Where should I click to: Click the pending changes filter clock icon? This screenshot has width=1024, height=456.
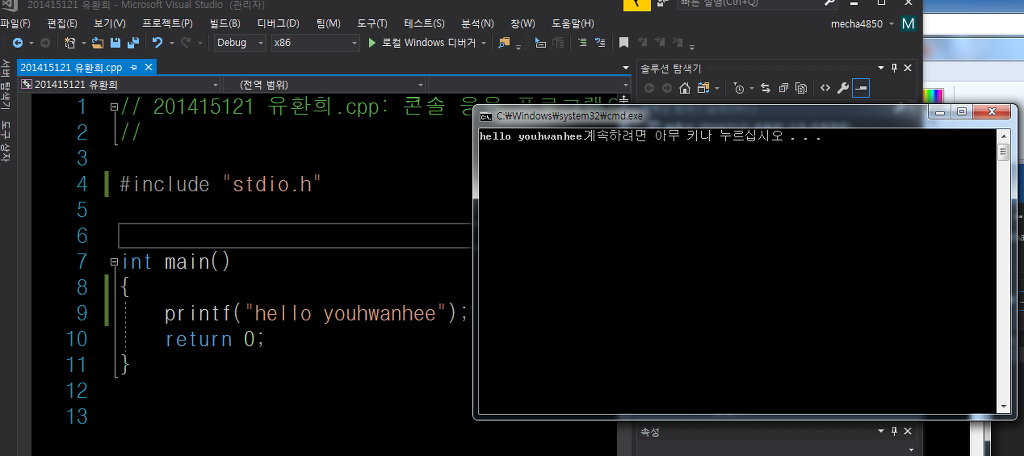coord(739,88)
